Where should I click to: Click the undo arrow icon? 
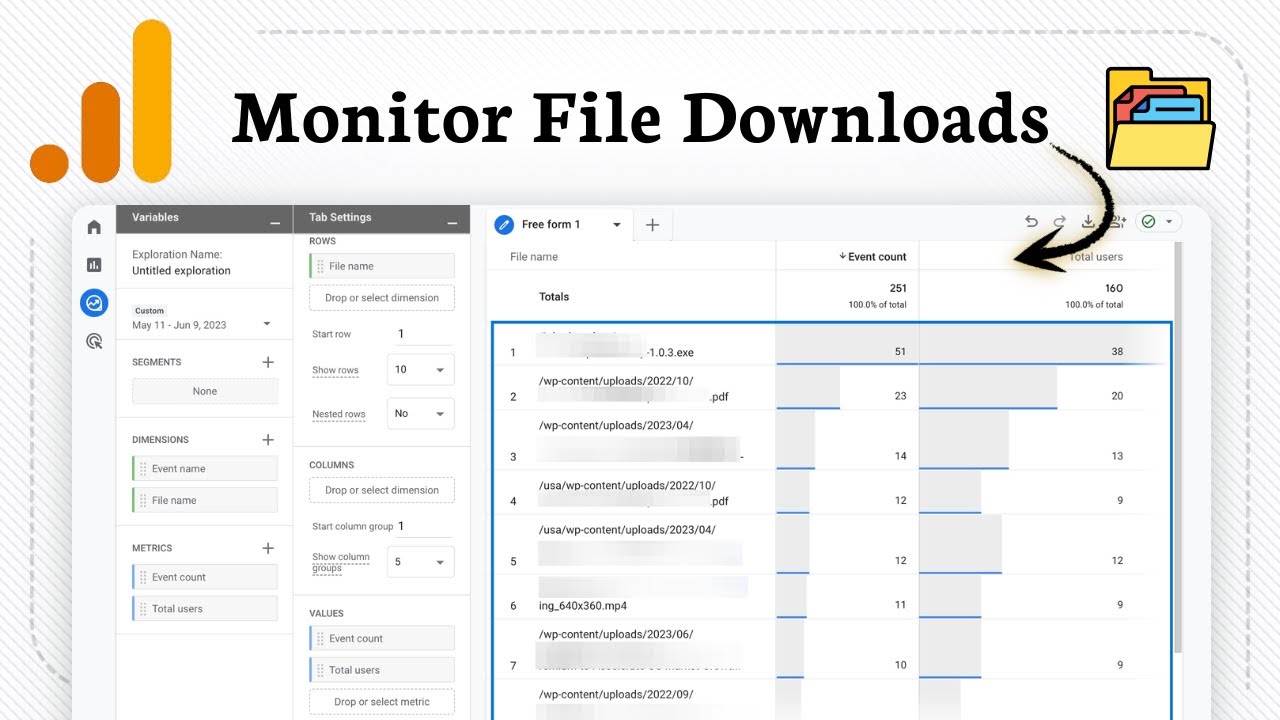tap(1031, 222)
